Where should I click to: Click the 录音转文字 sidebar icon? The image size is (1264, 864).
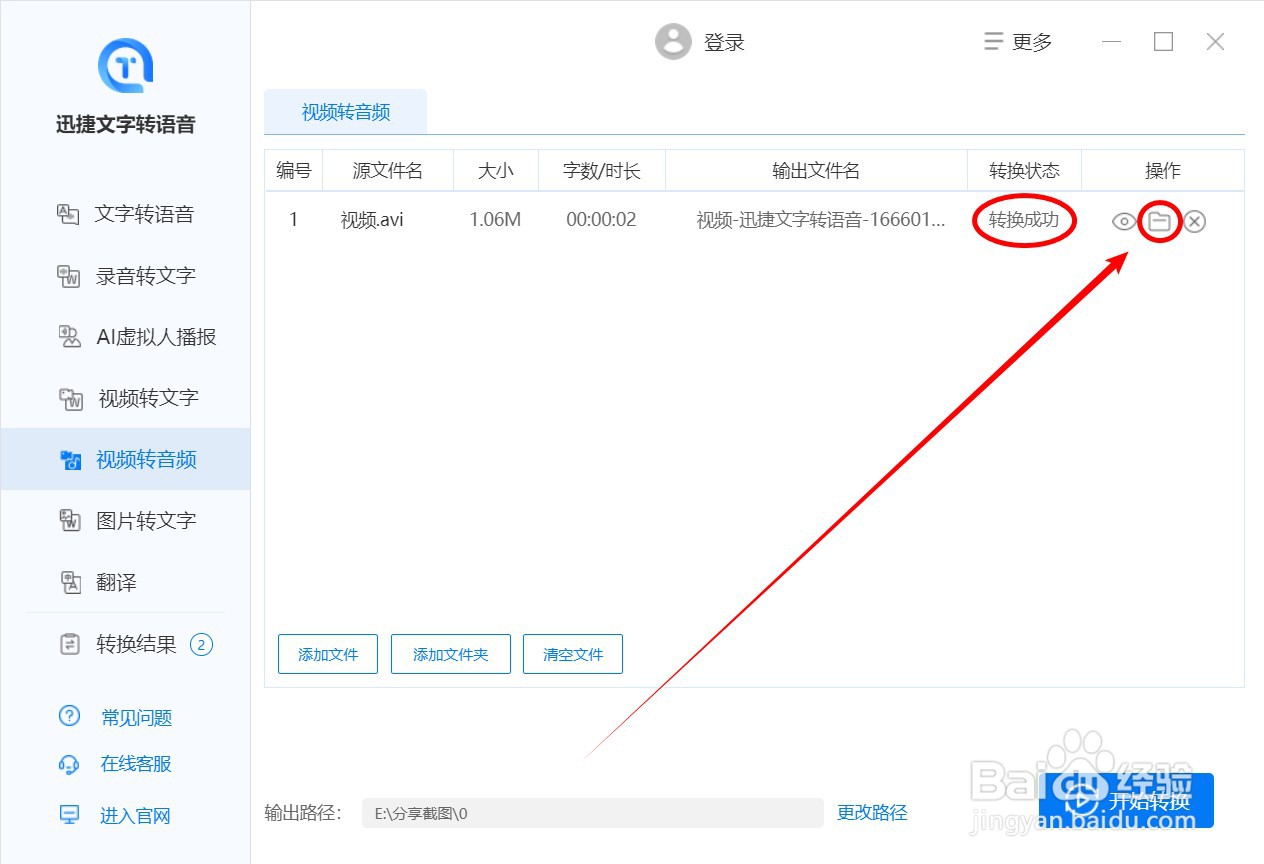coord(68,276)
